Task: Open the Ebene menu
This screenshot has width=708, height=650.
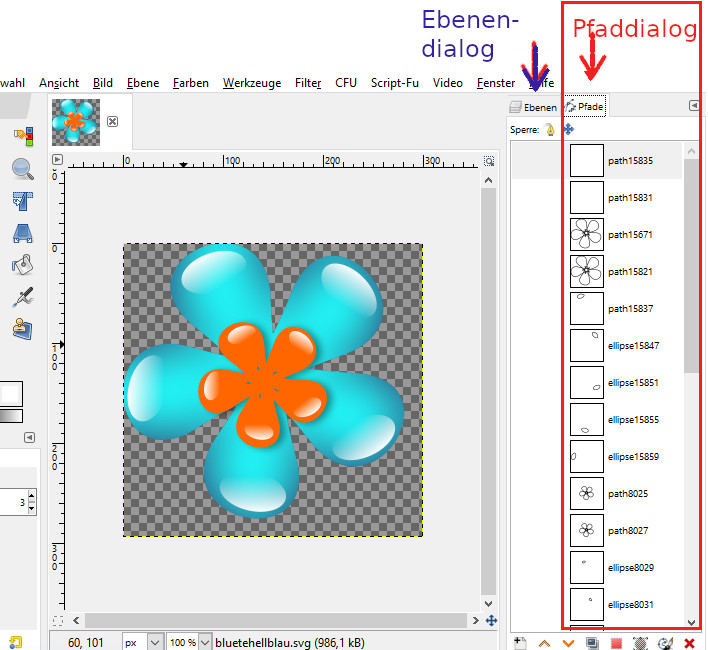Action: 143,83
